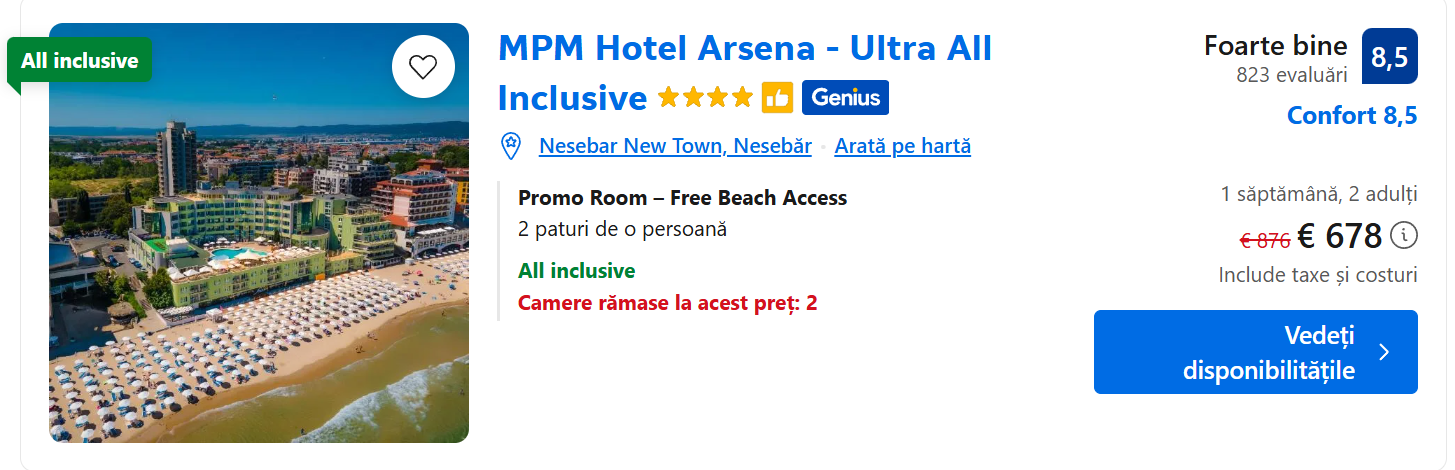
Task: Click the yellow thumbs-up preferred partner icon
Action: (777, 97)
